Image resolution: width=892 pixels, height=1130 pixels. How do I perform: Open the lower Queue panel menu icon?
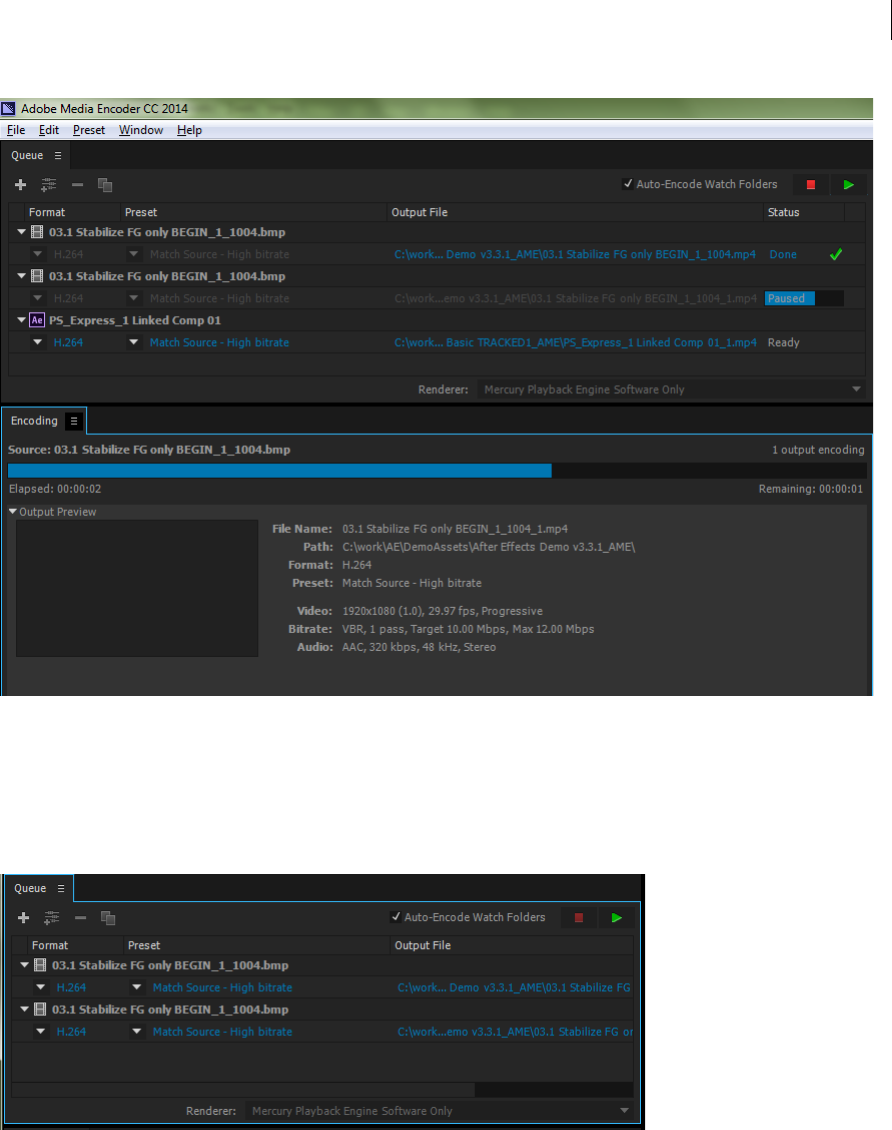tap(61, 889)
